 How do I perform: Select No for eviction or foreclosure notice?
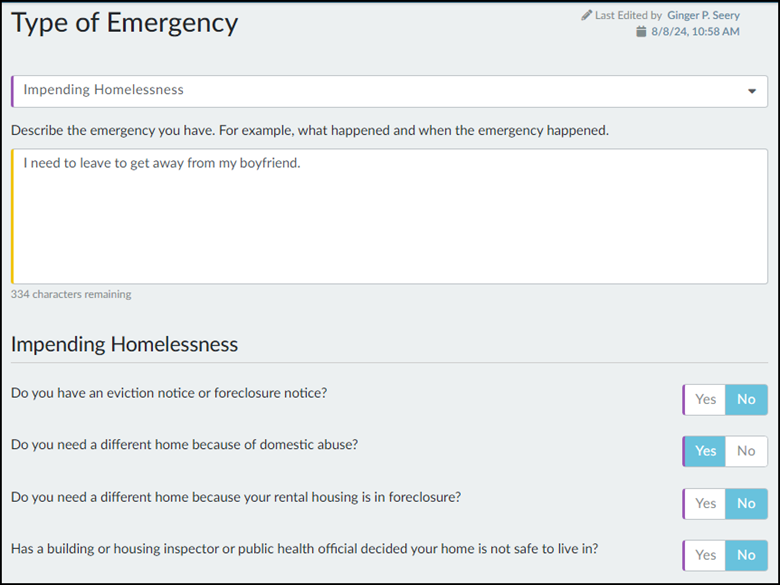746,399
